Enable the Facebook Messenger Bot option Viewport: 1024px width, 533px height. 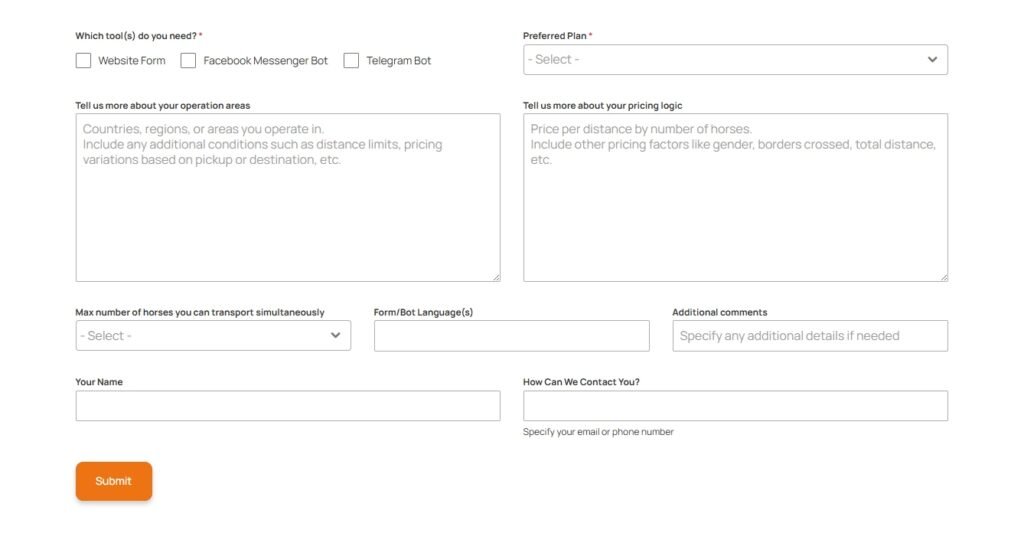188,61
